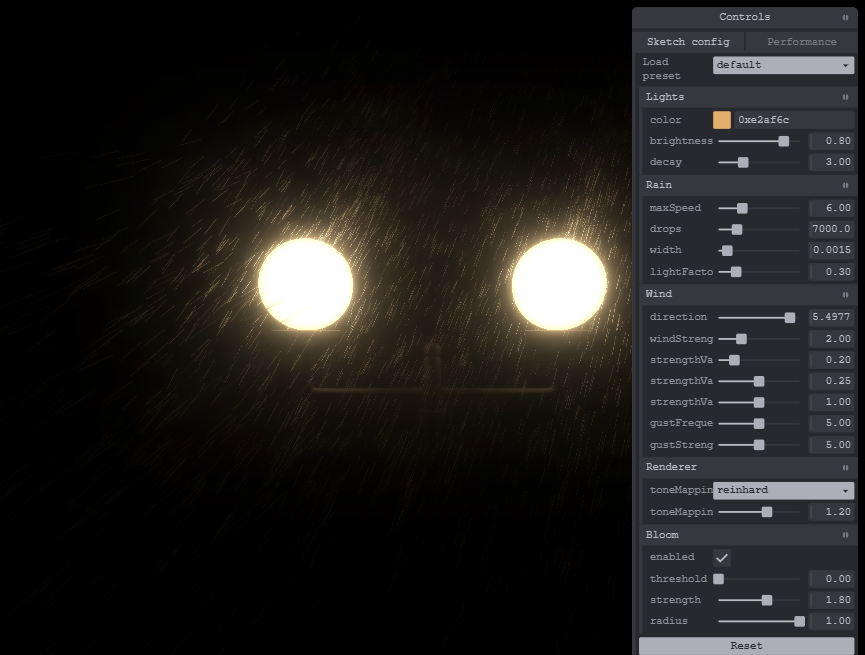This screenshot has width=865, height=655.
Task: Click the slider for strengthVariation 1.00
Action: [759, 402]
